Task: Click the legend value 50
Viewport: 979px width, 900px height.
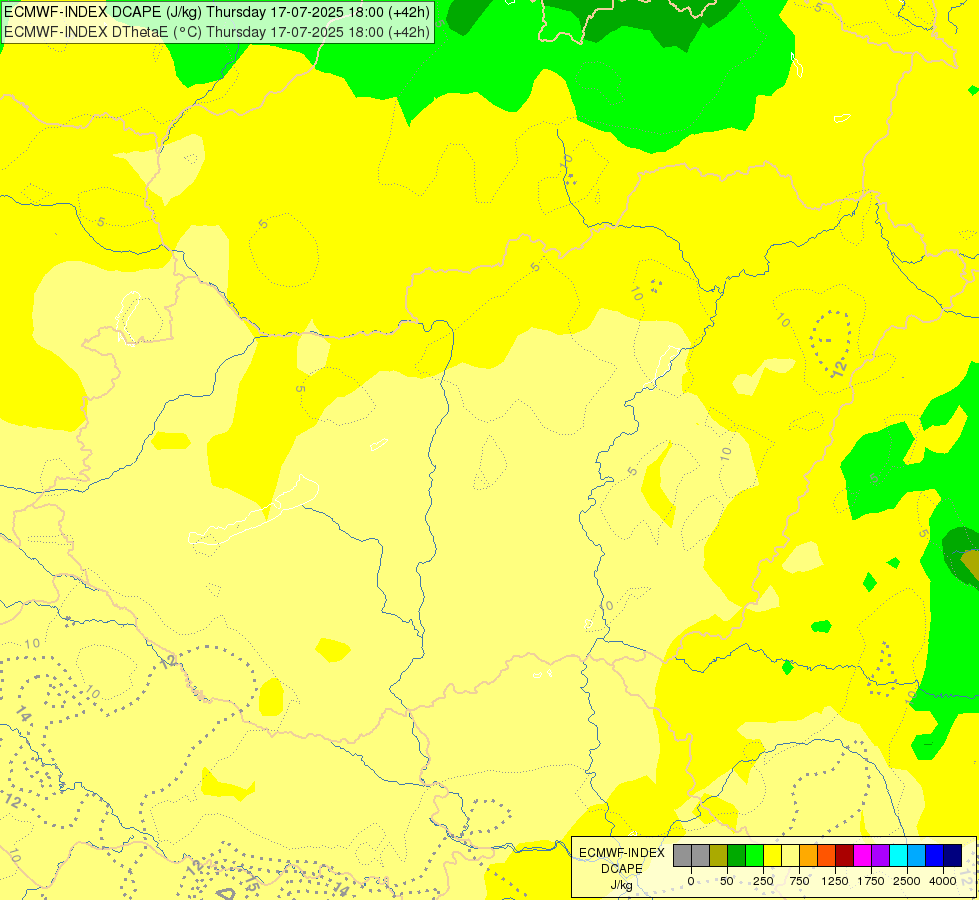Action: click(x=727, y=881)
